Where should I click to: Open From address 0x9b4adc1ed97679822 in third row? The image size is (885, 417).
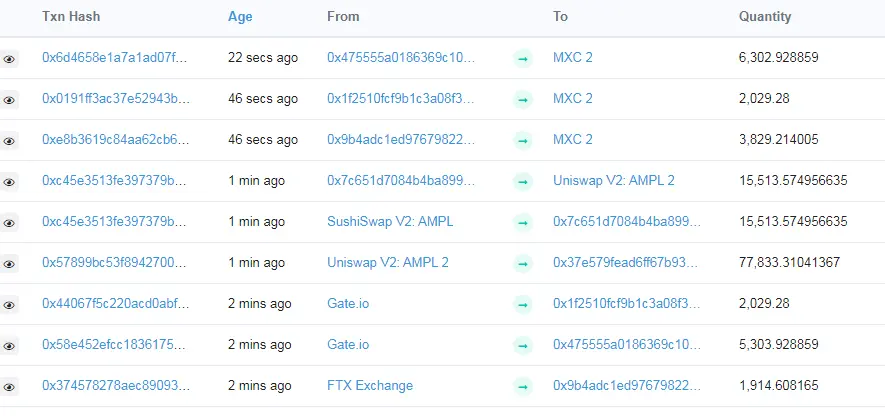coord(401,139)
